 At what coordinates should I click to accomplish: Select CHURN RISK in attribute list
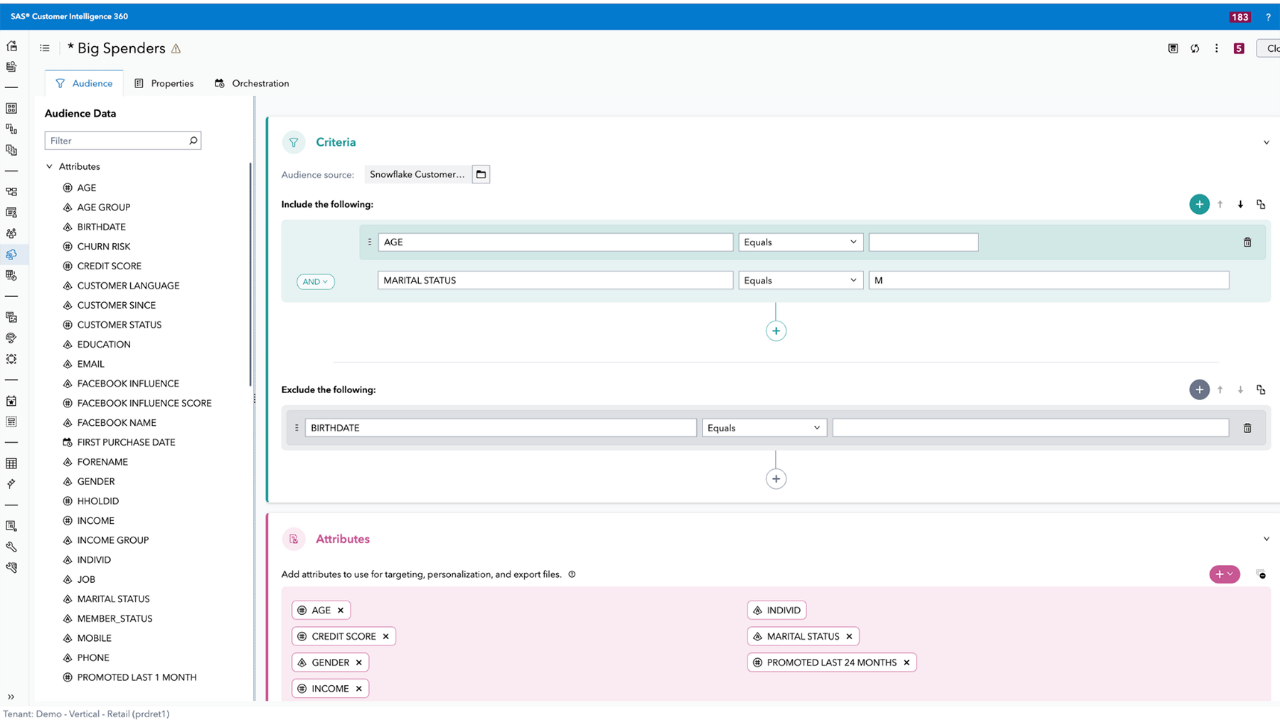[x=103, y=246]
